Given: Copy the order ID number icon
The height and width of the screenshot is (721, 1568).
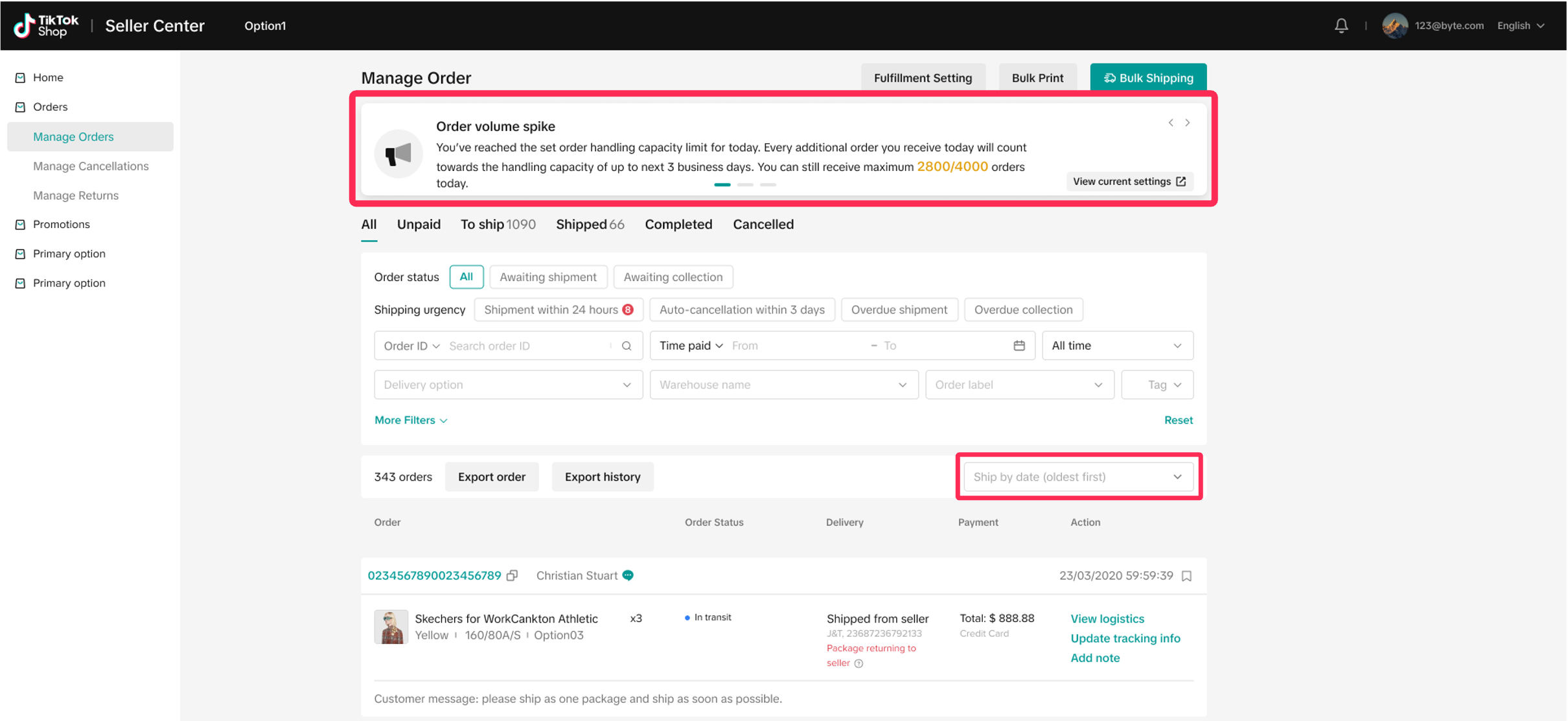Looking at the screenshot, I should [x=512, y=575].
